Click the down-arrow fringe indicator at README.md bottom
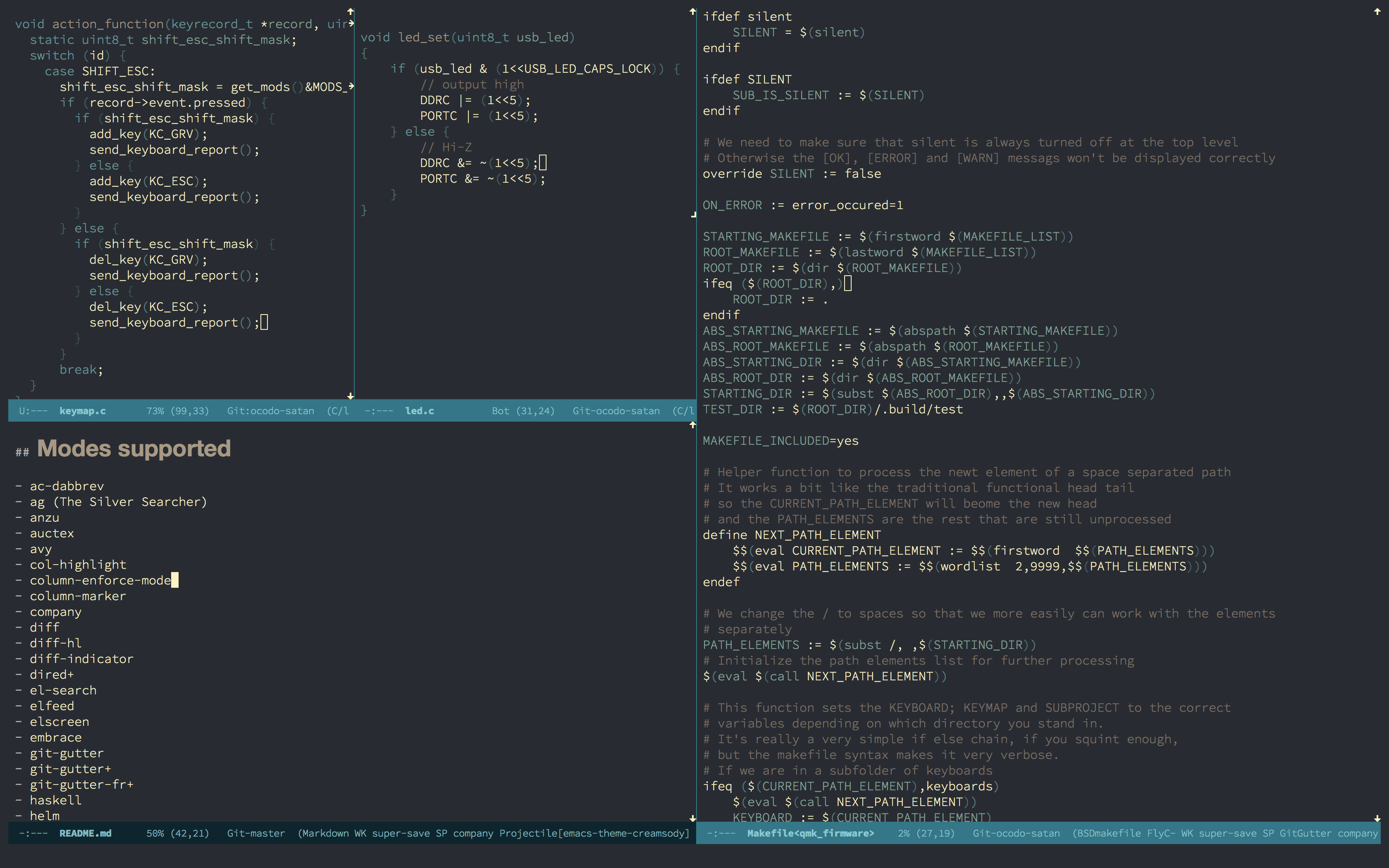The image size is (1389, 868). [x=693, y=818]
